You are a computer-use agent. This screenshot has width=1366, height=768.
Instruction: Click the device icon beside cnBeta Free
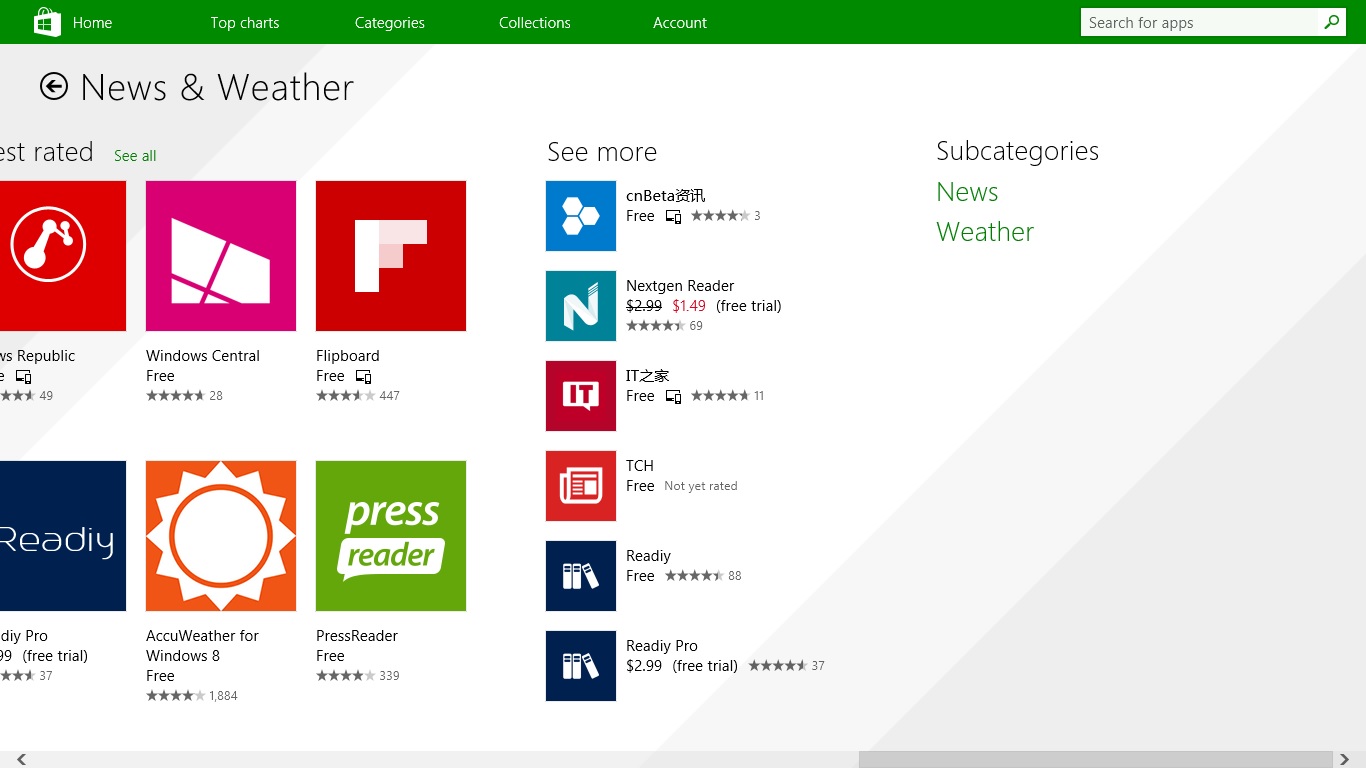pos(674,217)
